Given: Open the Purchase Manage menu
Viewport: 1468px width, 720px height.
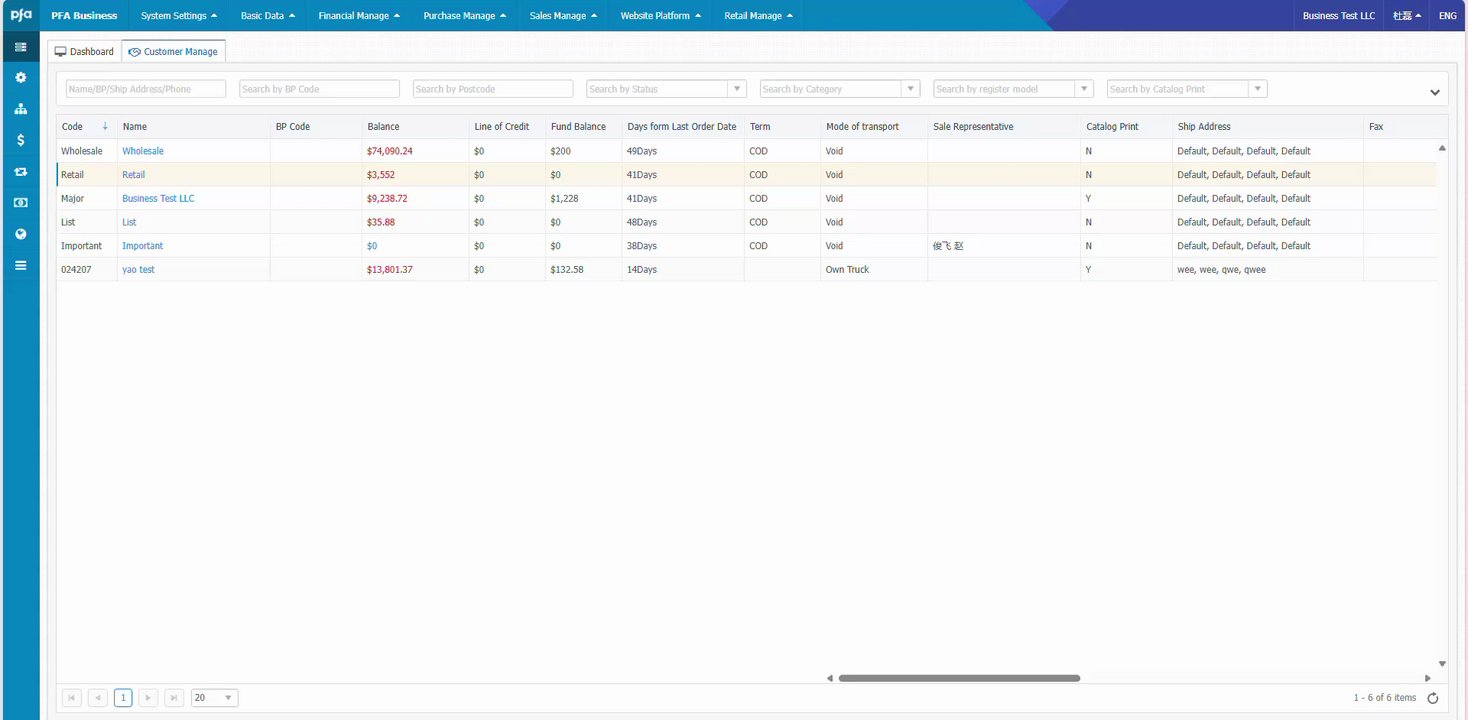Looking at the screenshot, I should [464, 16].
